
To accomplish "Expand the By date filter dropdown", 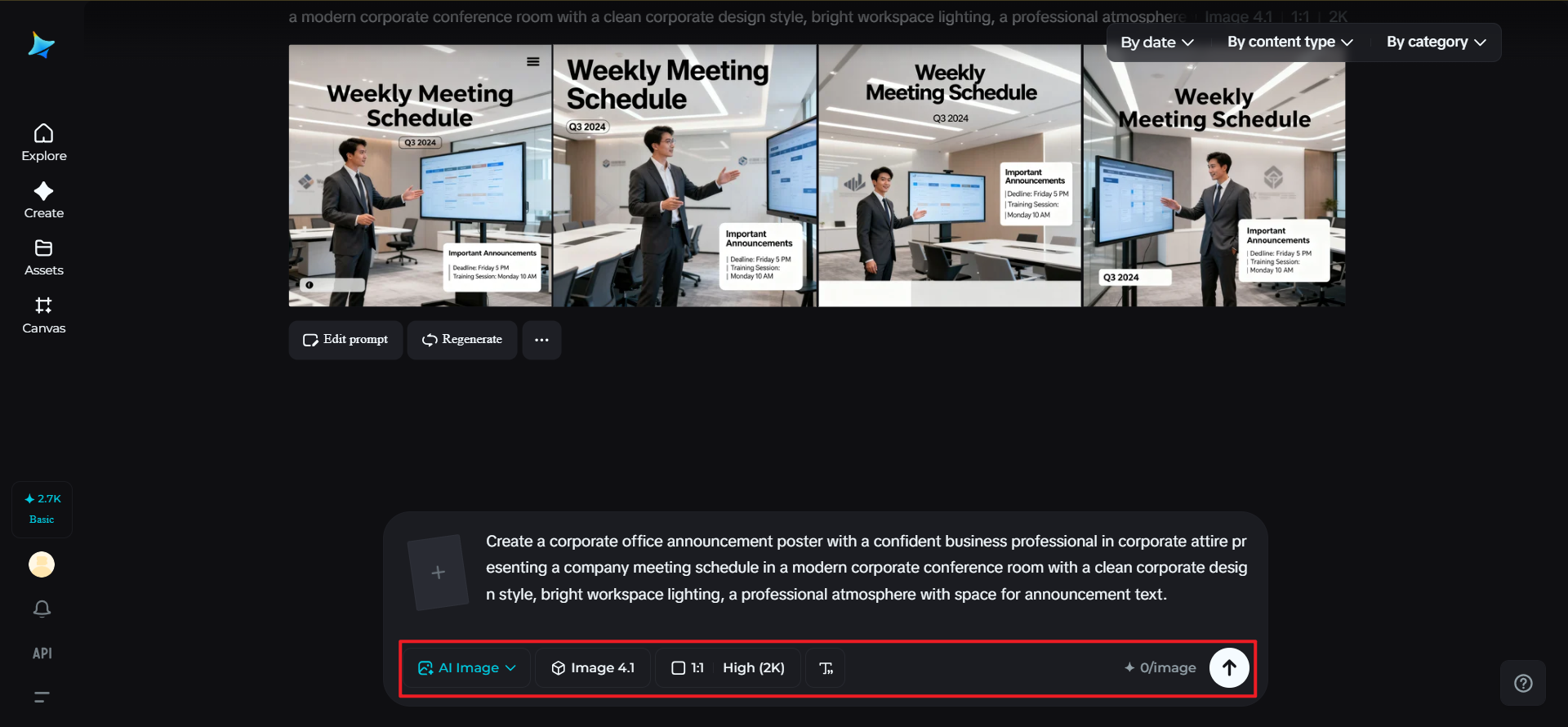I will (1157, 42).
